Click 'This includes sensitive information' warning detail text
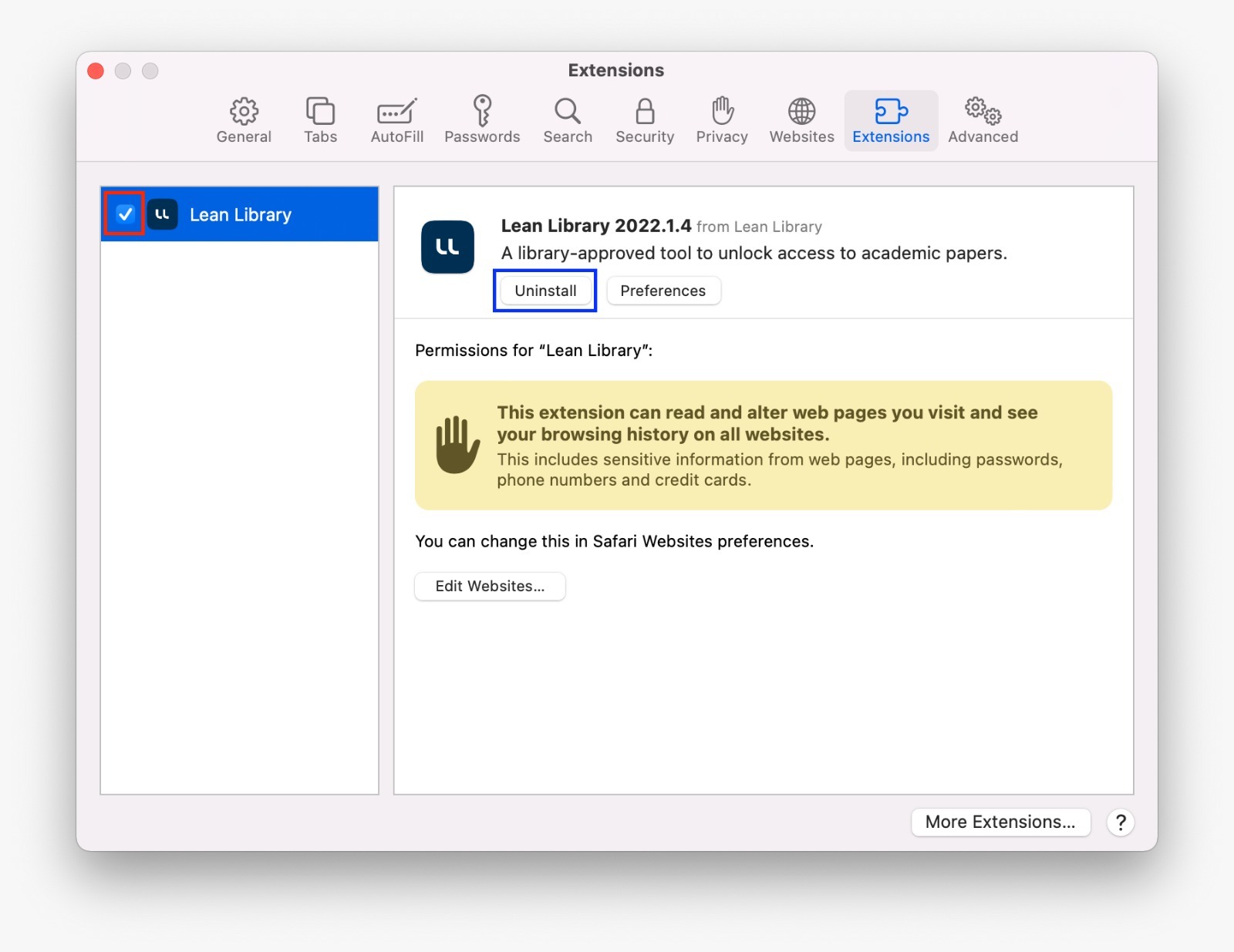 tap(780, 469)
